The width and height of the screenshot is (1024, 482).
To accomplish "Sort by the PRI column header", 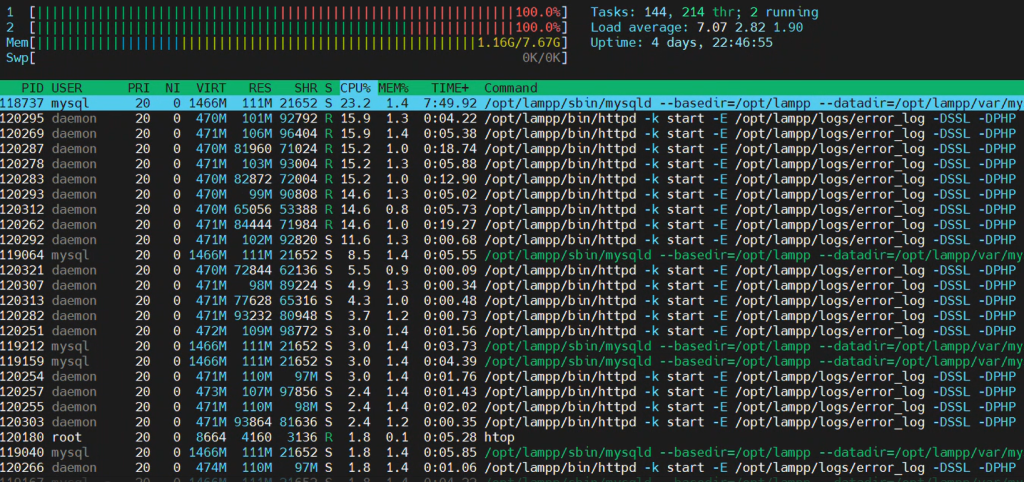I will pyautogui.click(x=138, y=88).
